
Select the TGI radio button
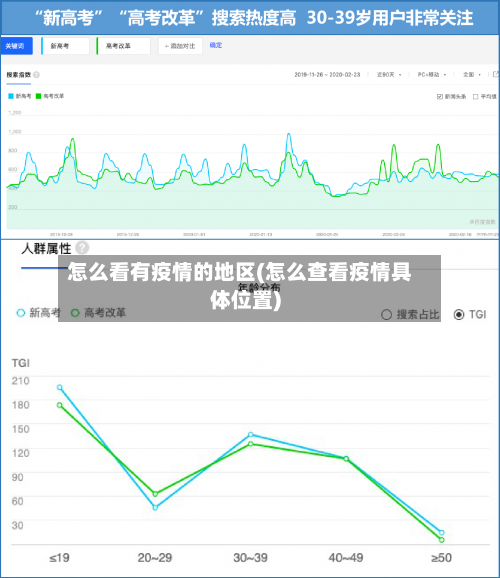[x=459, y=314]
